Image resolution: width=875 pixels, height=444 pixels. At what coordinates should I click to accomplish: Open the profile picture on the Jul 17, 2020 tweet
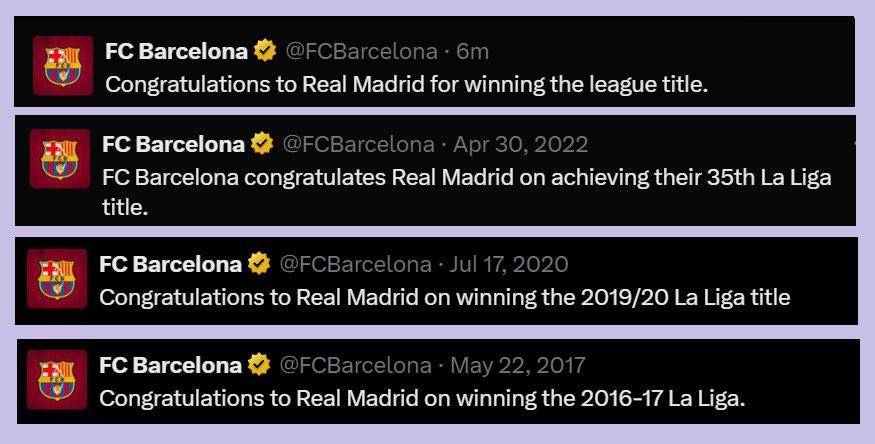click(x=57, y=279)
